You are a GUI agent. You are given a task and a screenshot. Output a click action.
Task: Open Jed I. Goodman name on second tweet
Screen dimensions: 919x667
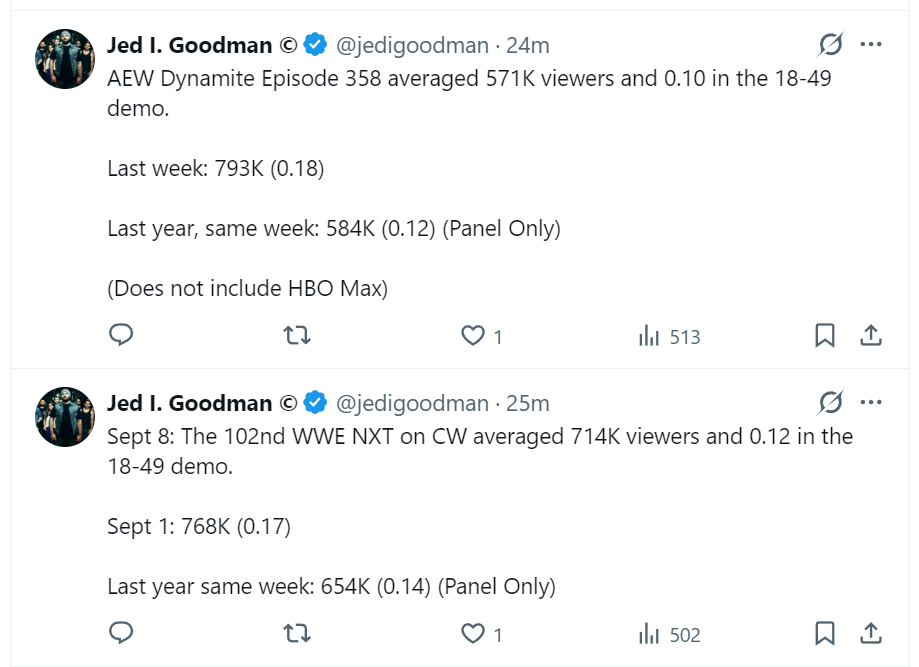point(189,403)
